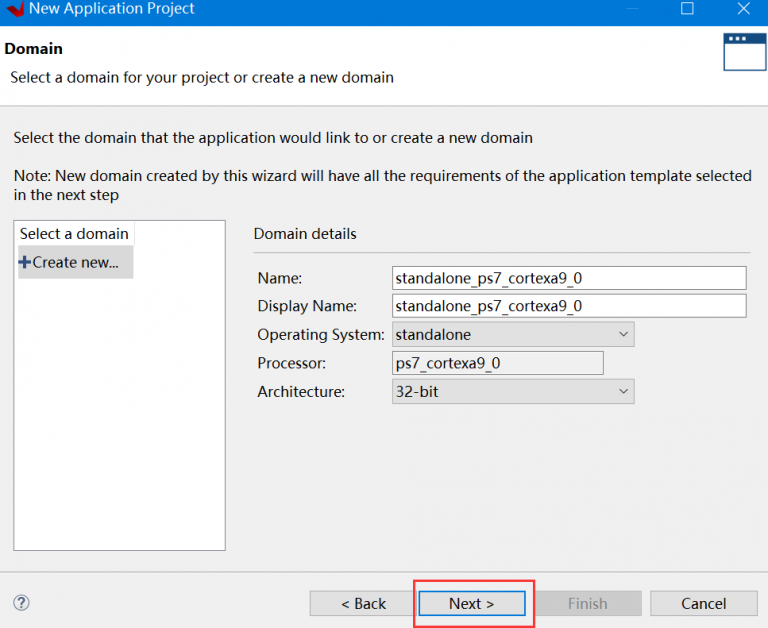
Task: Click into the Display Name field
Action: tap(570, 306)
